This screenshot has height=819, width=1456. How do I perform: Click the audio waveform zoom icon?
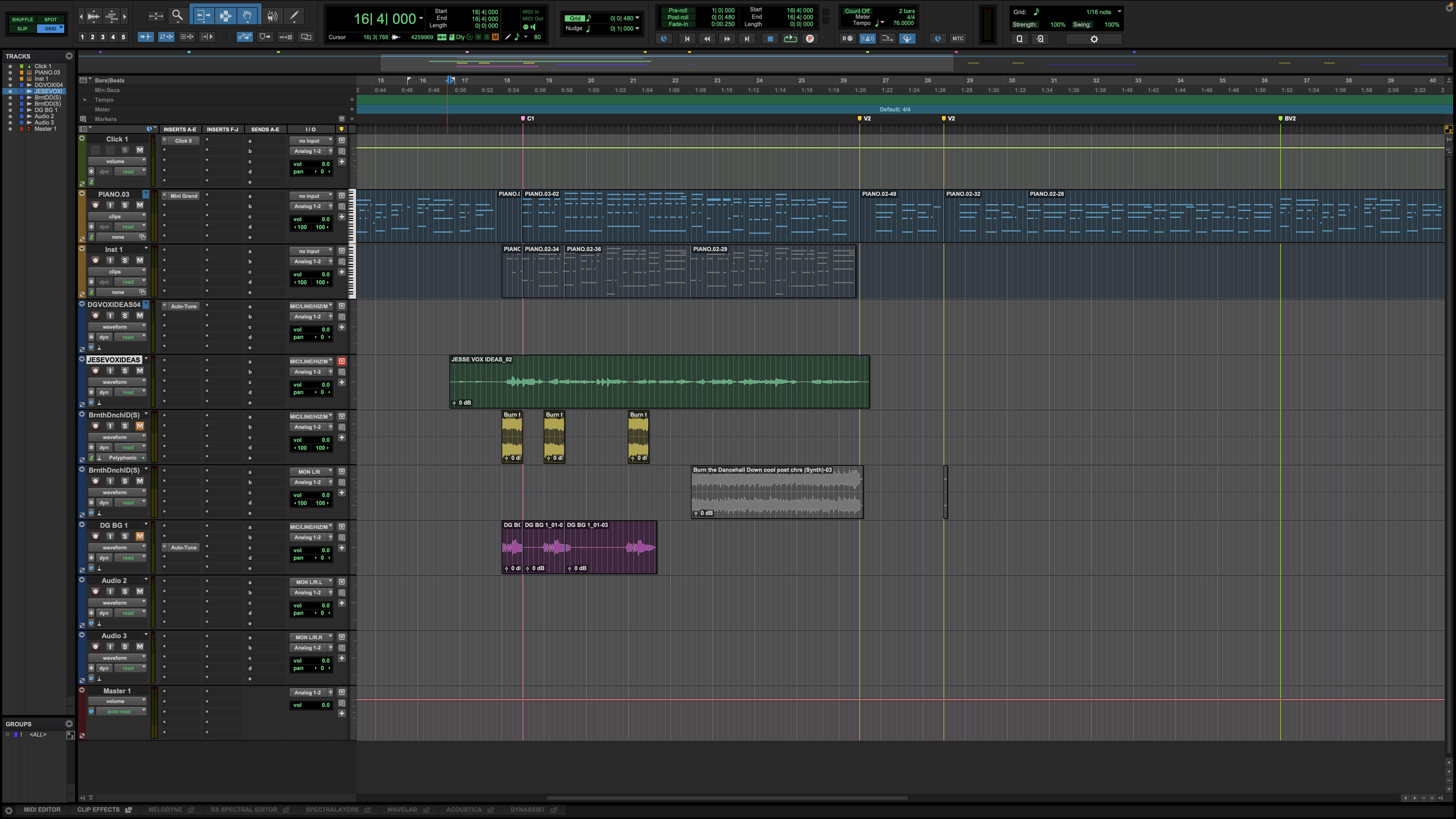coord(93,16)
